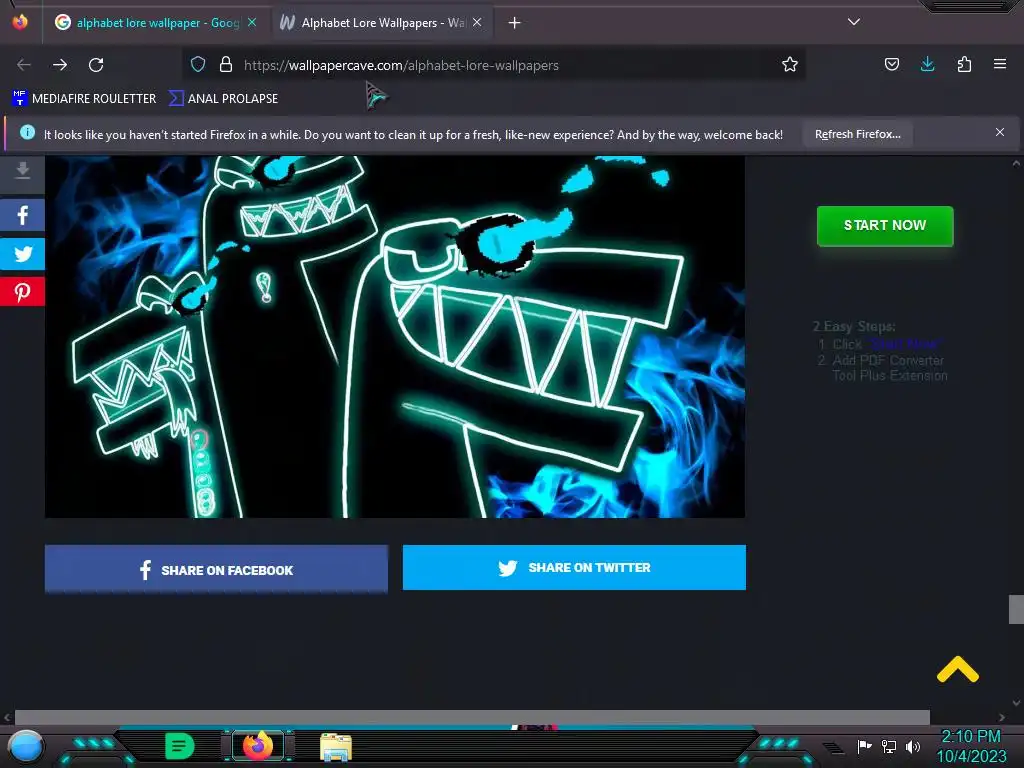
Task: Click the Firefox taskbar icon
Action: pos(257,745)
